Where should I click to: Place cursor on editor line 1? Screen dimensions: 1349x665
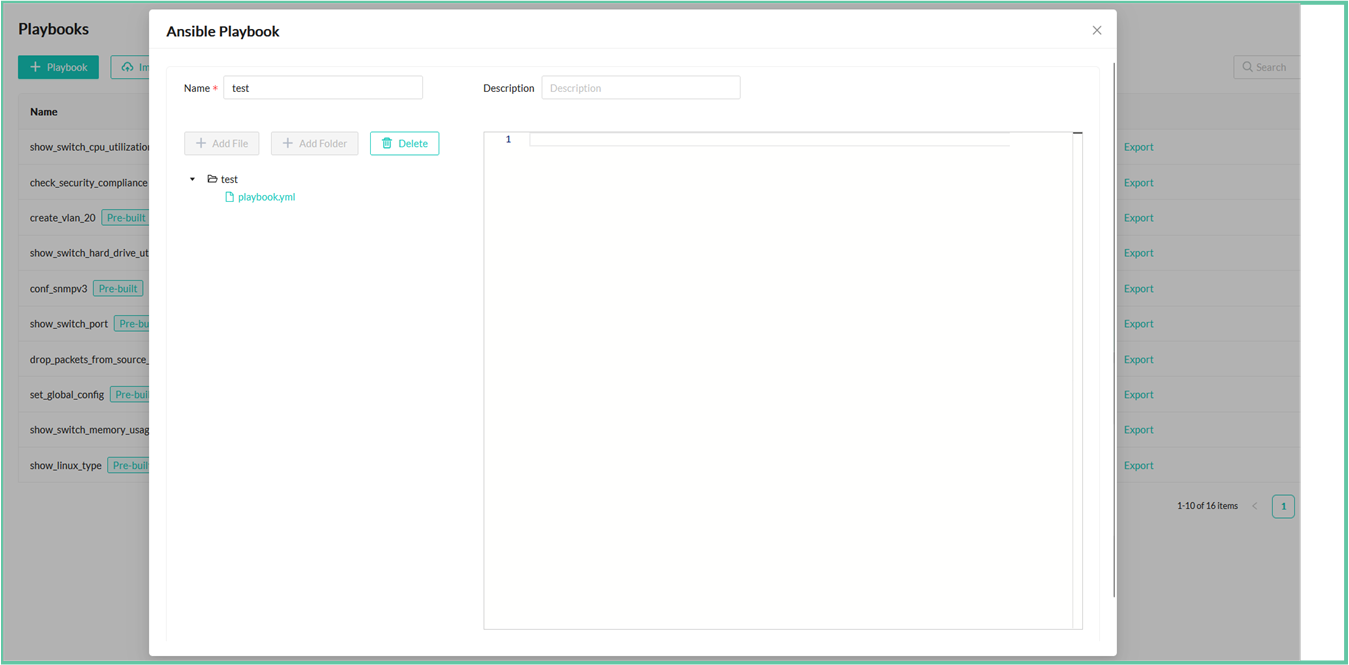[x=768, y=140]
